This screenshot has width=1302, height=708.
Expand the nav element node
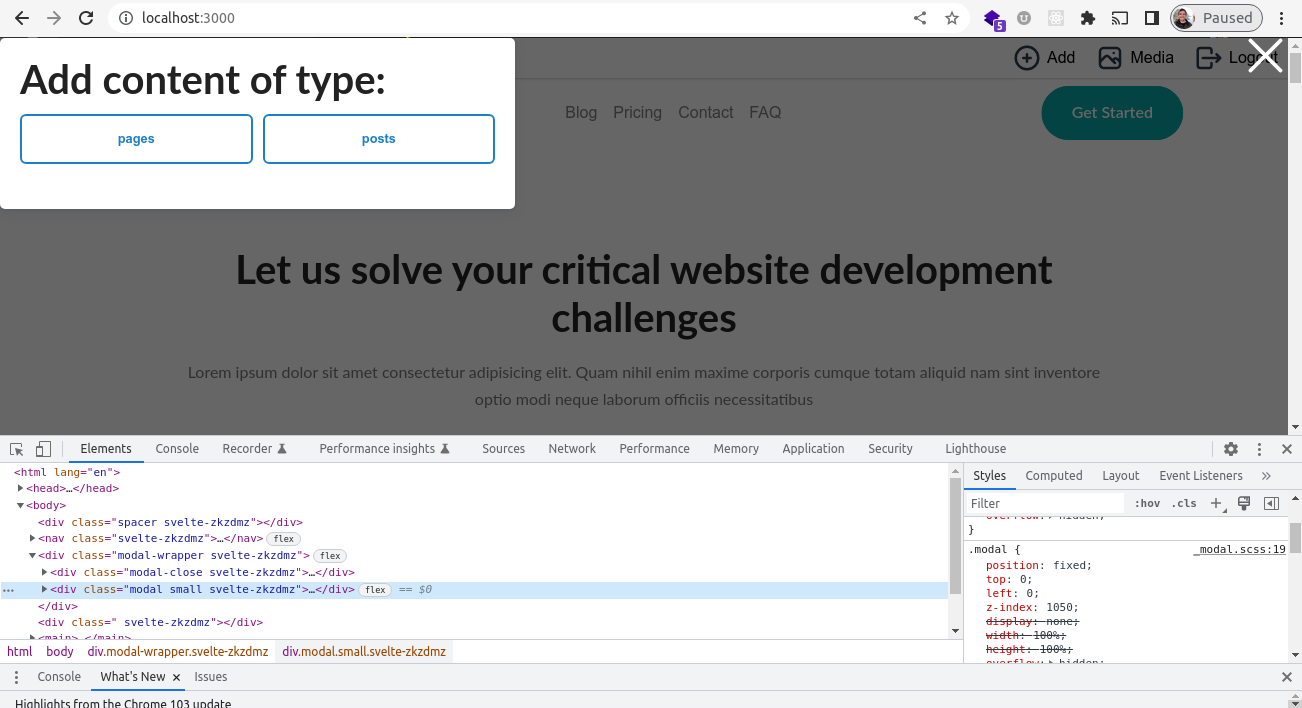(x=33, y=539)
